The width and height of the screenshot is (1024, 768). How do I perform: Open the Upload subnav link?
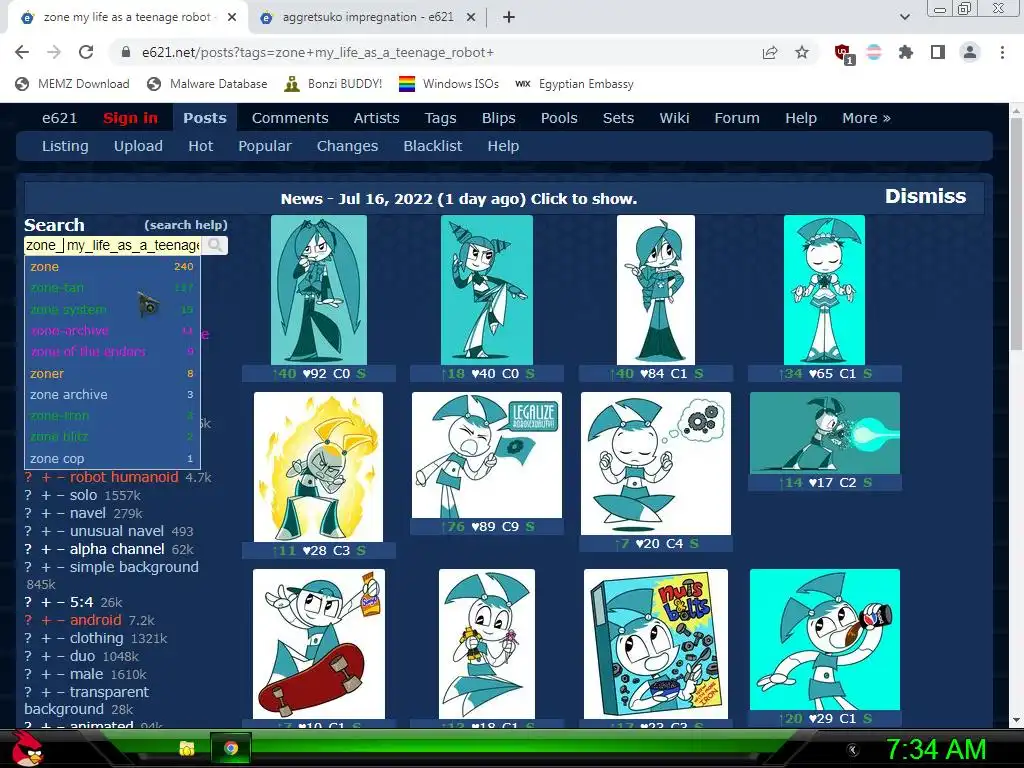click(x=138, y=146)
